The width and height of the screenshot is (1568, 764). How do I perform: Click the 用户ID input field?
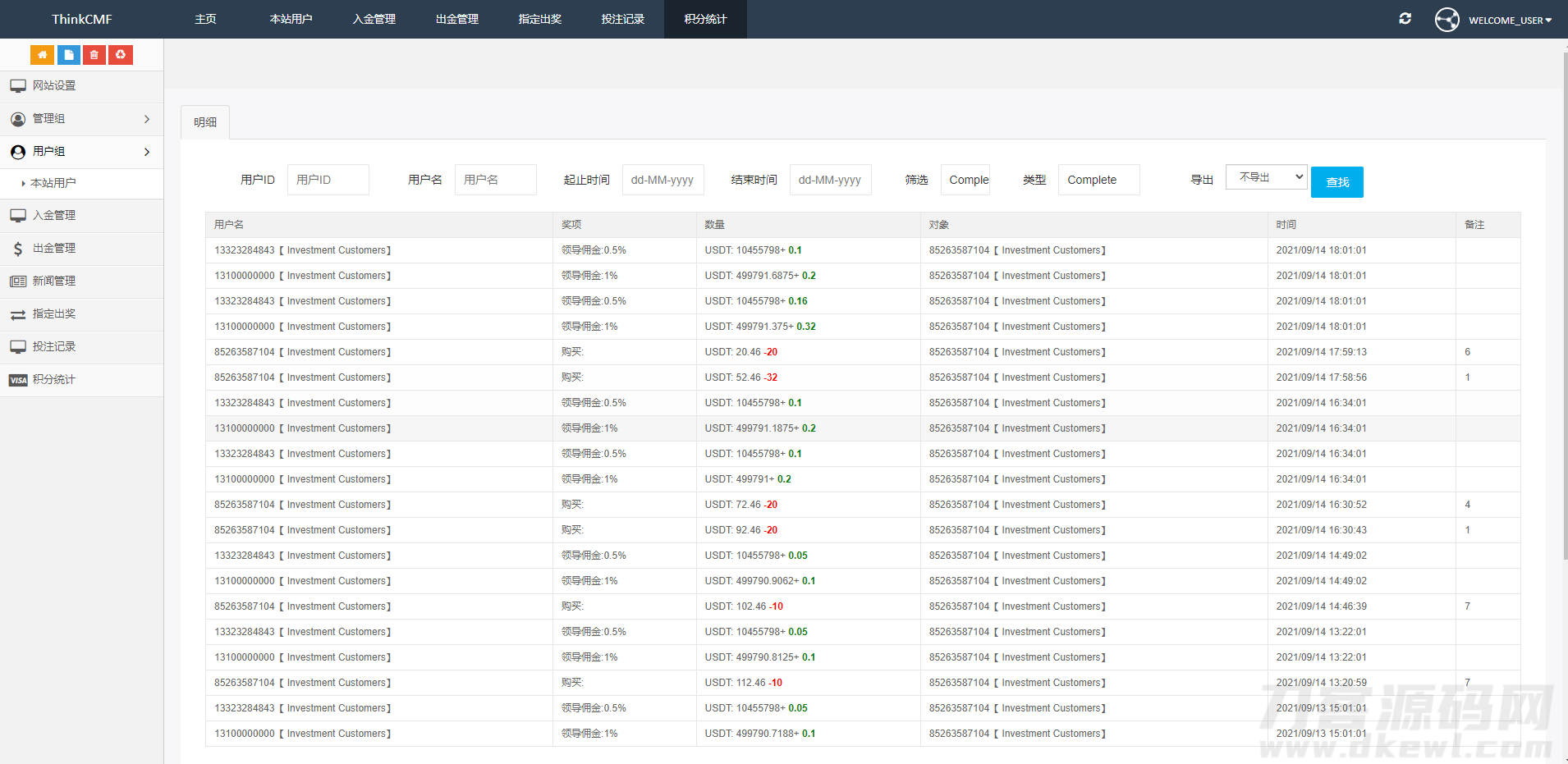tap(328, 180)
